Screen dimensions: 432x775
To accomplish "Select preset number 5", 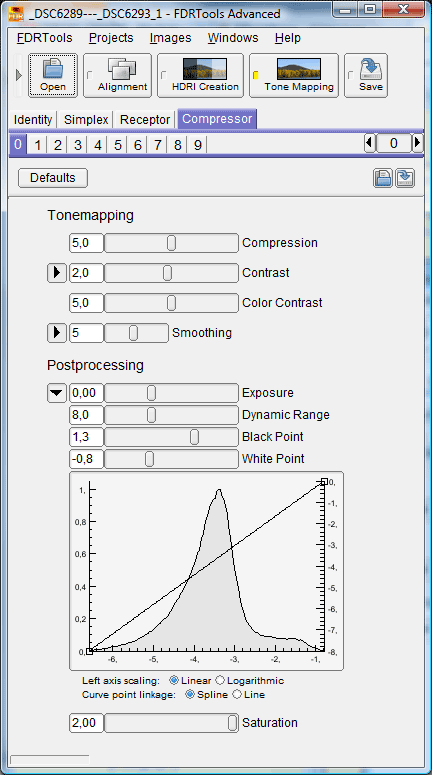I will point(118,145).
